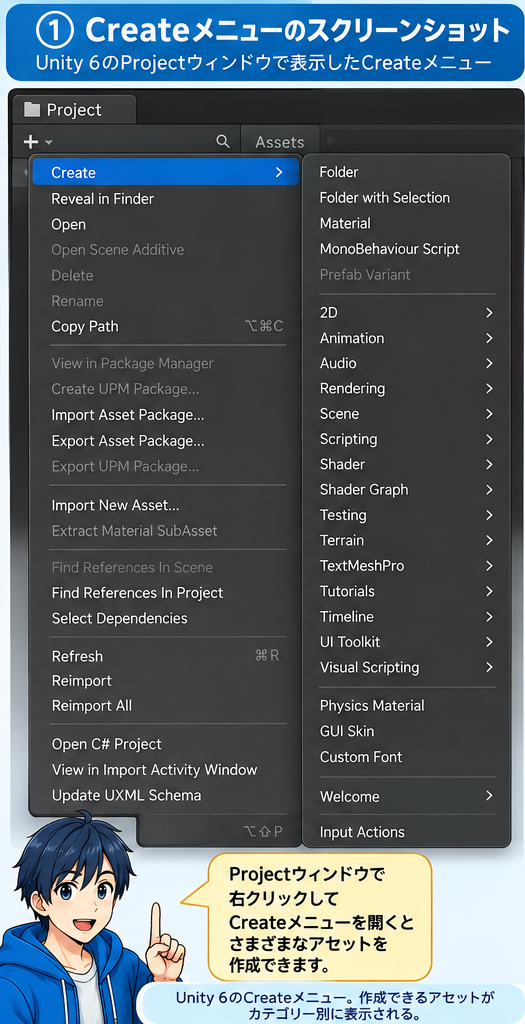Choose Open C# Project
The height and width of the screenshot is (1024, 525).
click(167, 744)
